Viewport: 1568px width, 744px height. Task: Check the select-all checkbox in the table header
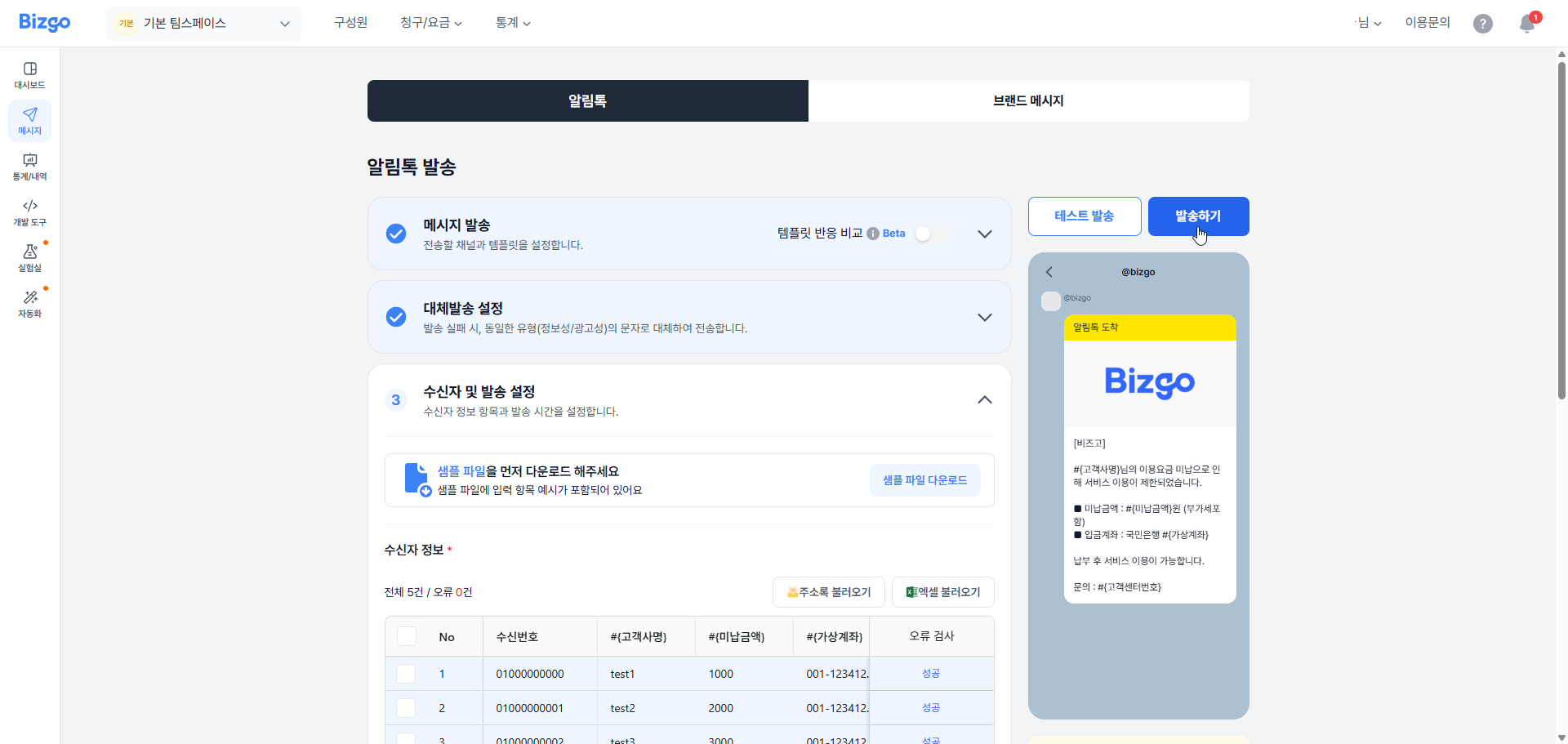point(406,635)
